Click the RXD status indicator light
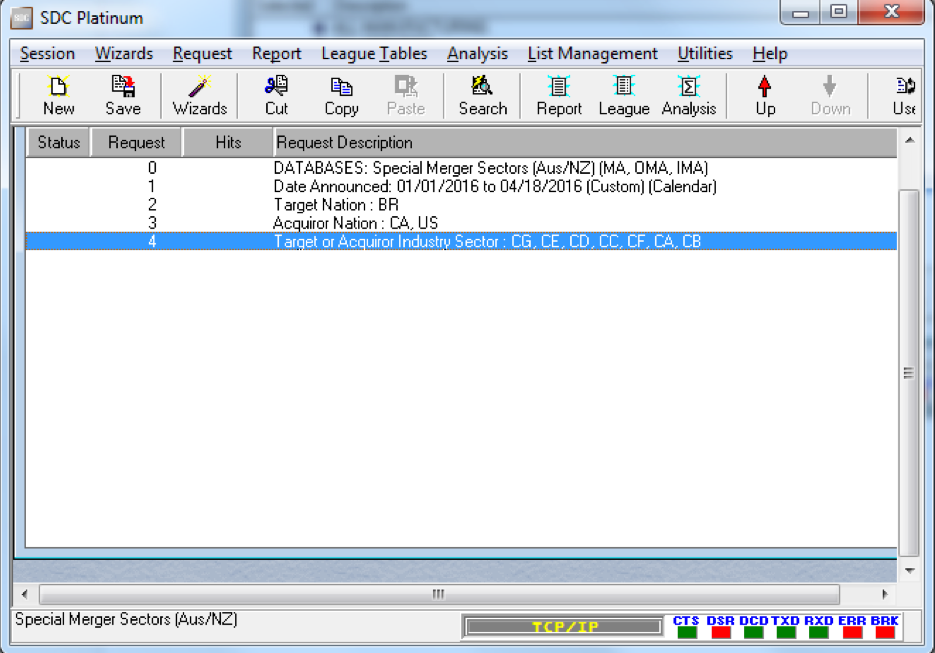 tap(819, 632)
